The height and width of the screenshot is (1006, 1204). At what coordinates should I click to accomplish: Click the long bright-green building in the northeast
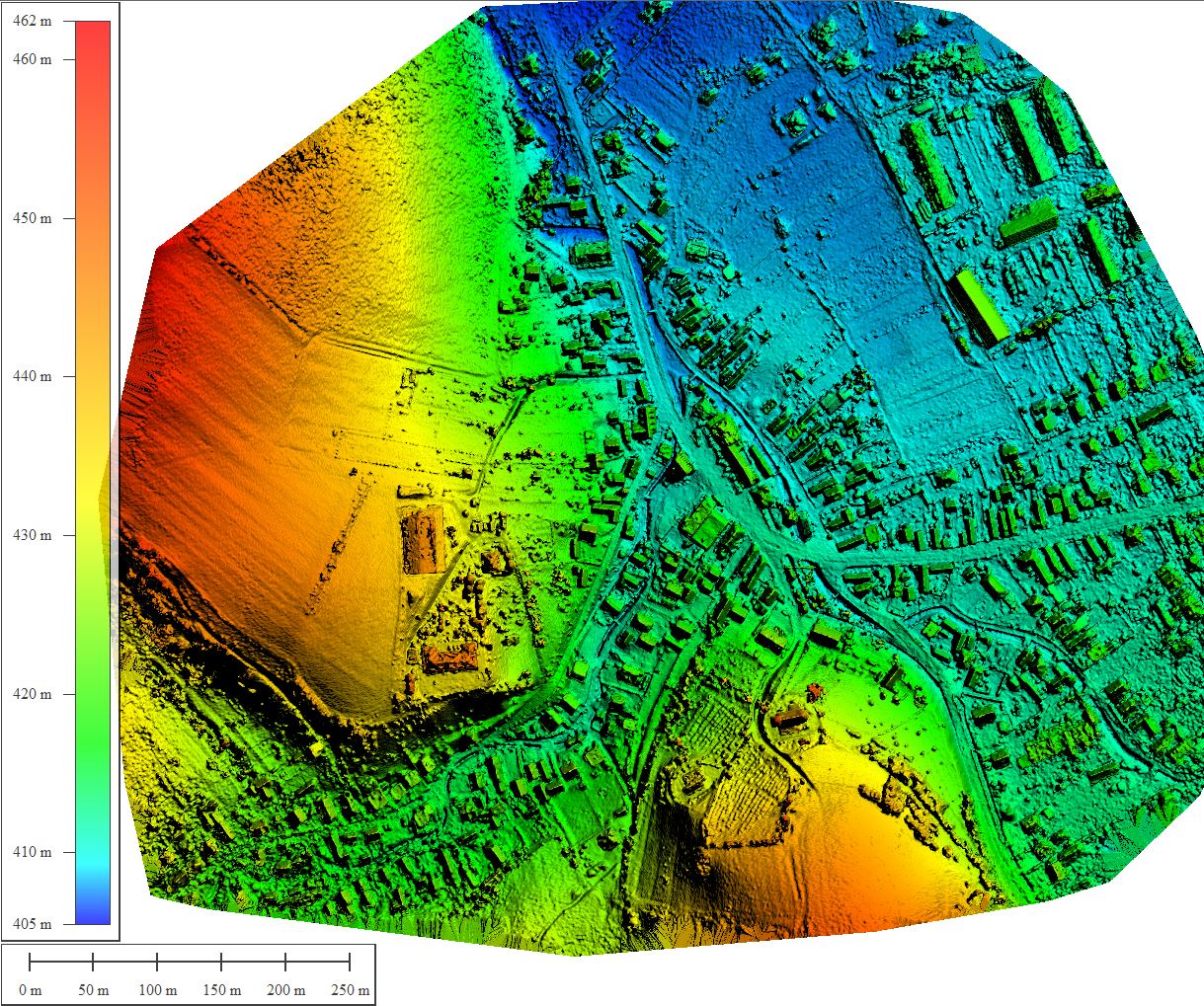coord(981,305)
